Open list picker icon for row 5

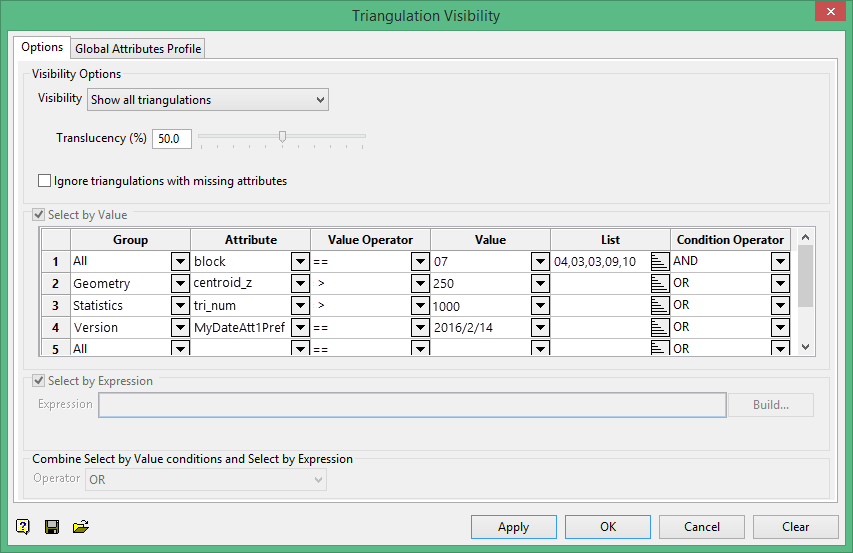660,348
